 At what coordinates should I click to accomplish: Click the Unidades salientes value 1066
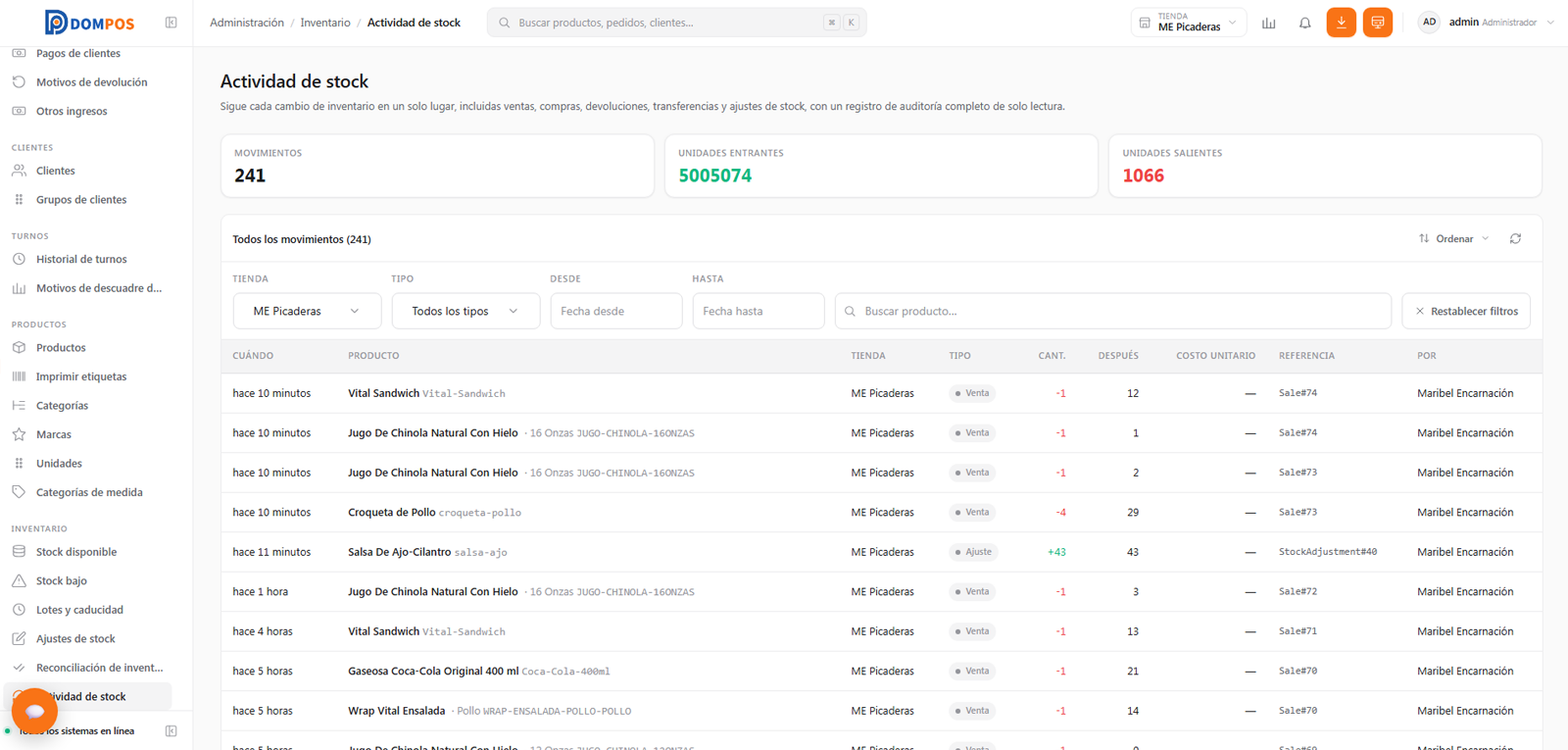coord(1143,175)
